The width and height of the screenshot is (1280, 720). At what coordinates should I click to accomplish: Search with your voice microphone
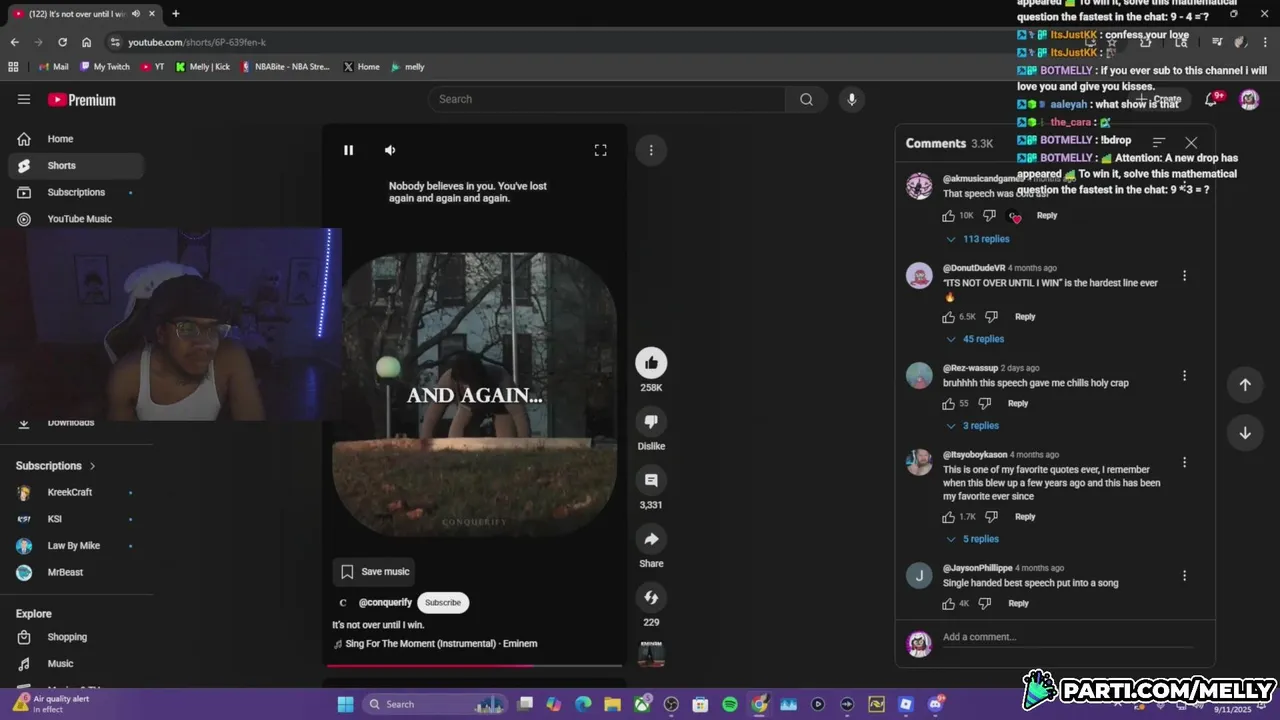(852, 99)
